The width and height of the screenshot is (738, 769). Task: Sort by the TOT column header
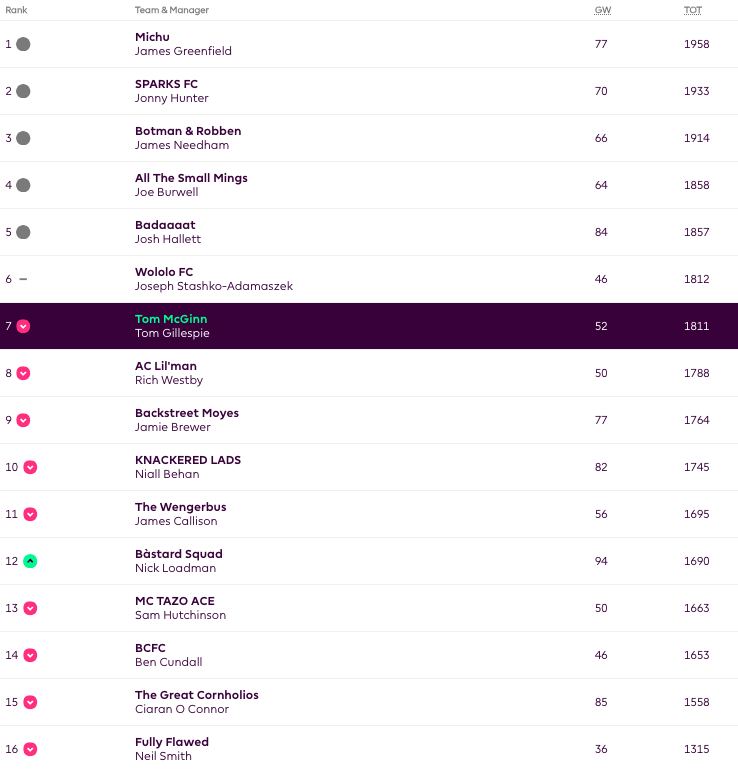click(692, 10)
